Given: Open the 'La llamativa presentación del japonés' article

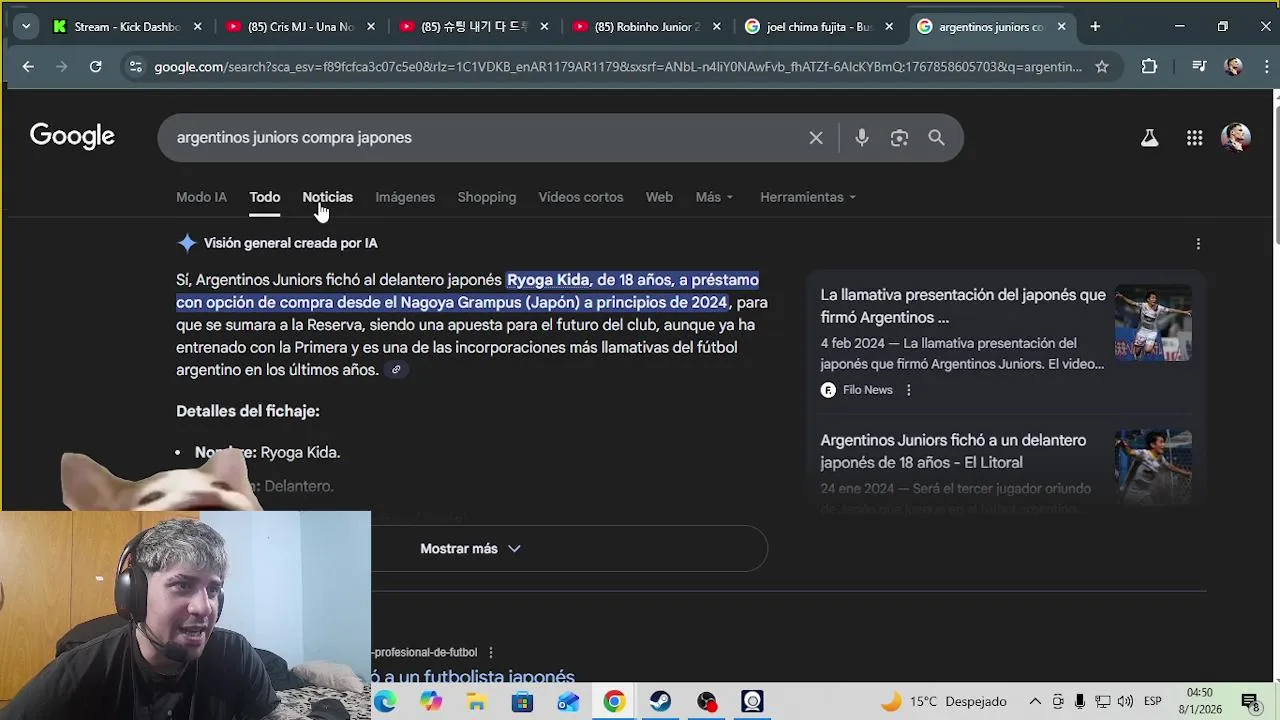Looking at the screenshot, I should (x=963, y=306).
